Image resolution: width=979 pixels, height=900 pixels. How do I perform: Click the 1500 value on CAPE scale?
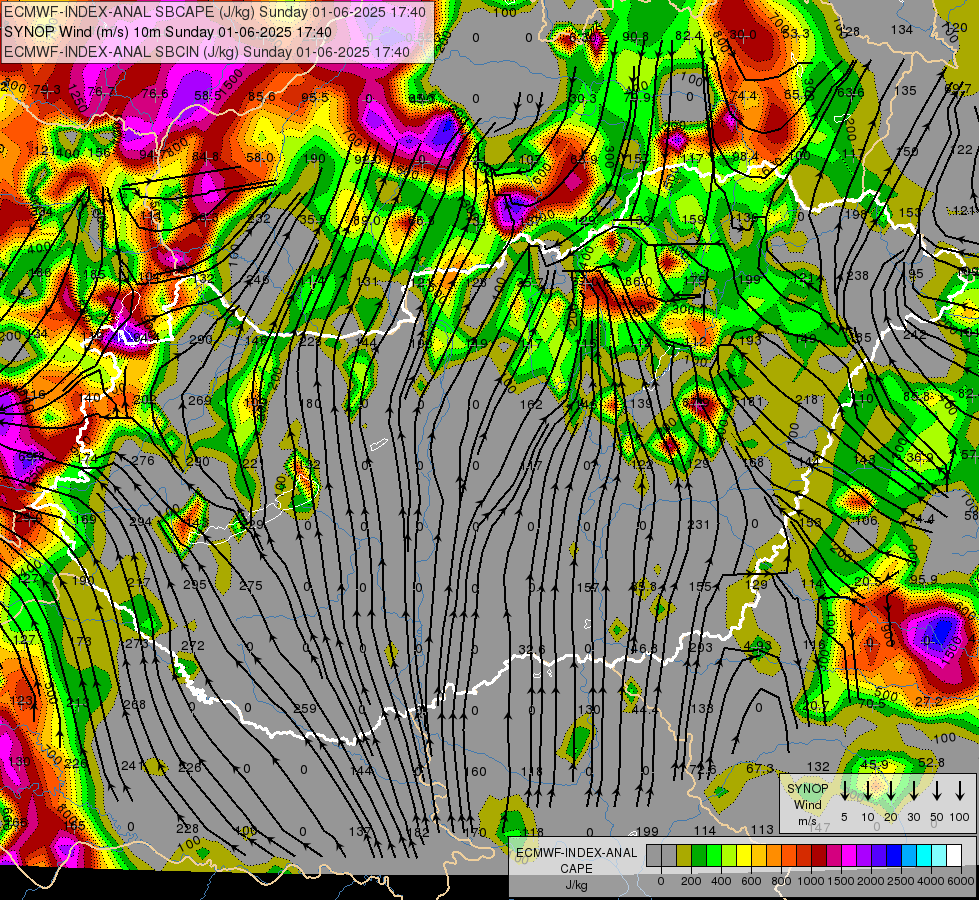click(x=841, y=881)
